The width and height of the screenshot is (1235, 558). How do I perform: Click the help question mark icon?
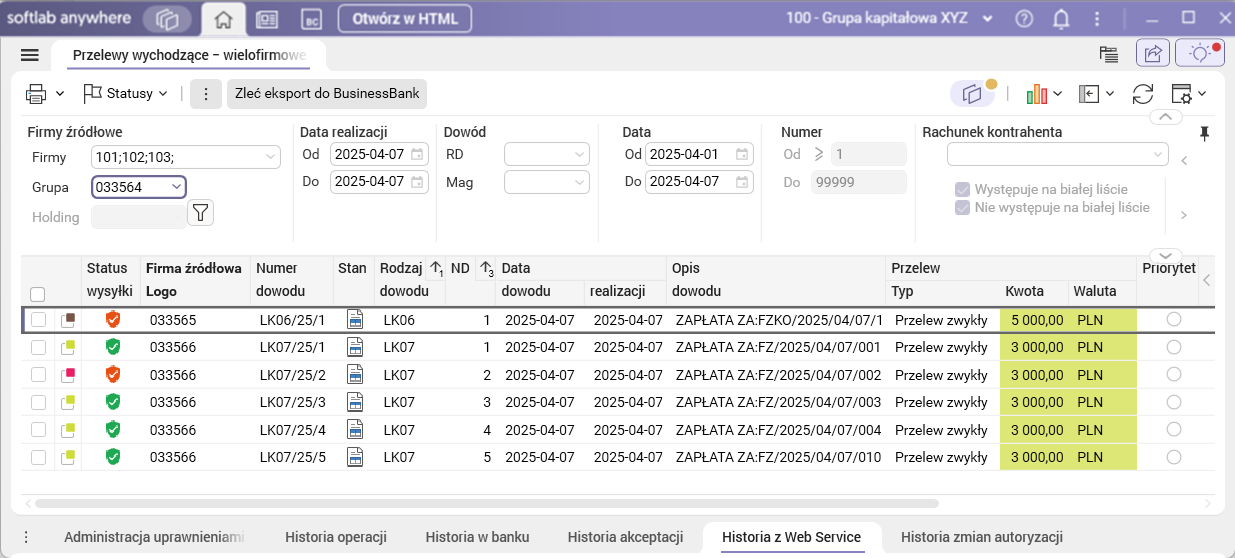click(x=1024, y=19)
